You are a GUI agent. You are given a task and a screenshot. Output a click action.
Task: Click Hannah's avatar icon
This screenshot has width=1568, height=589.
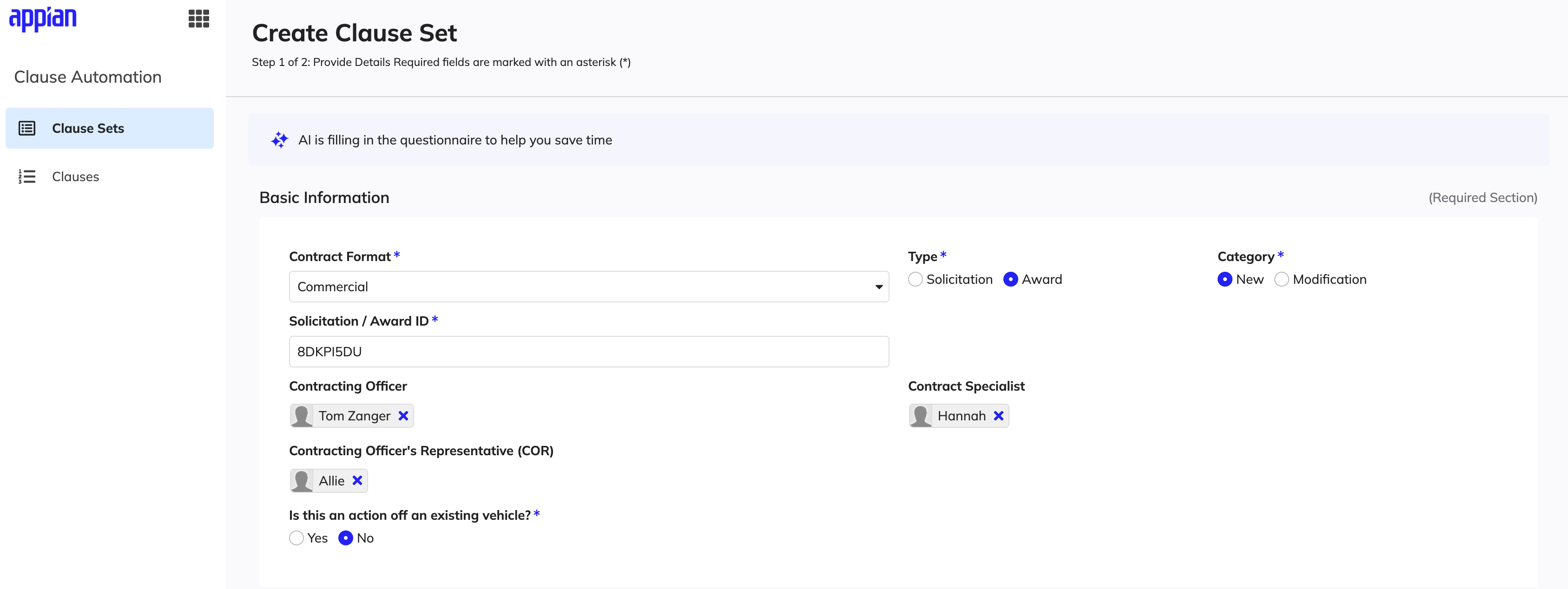click(920, 416)
